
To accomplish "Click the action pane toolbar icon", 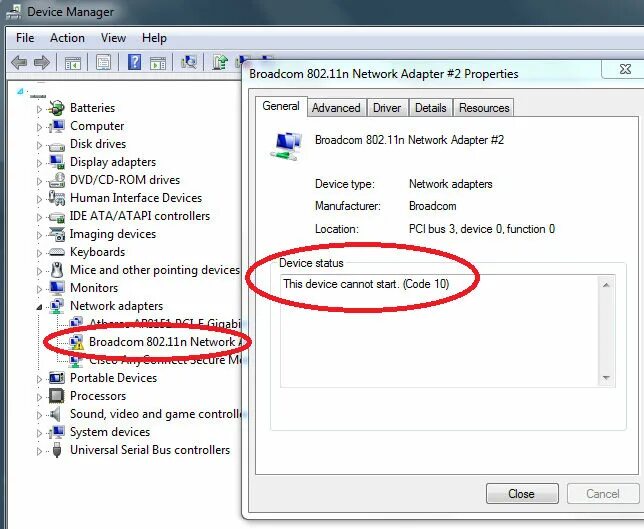I will click(158, 63).
